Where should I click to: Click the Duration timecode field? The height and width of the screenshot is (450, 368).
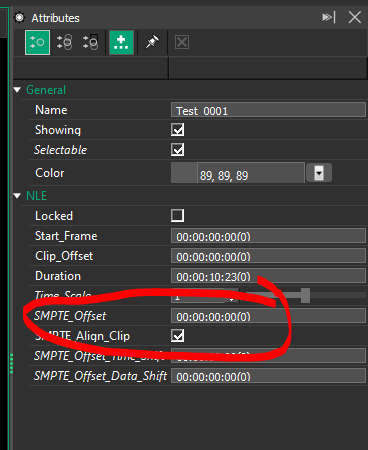(268, 276)
